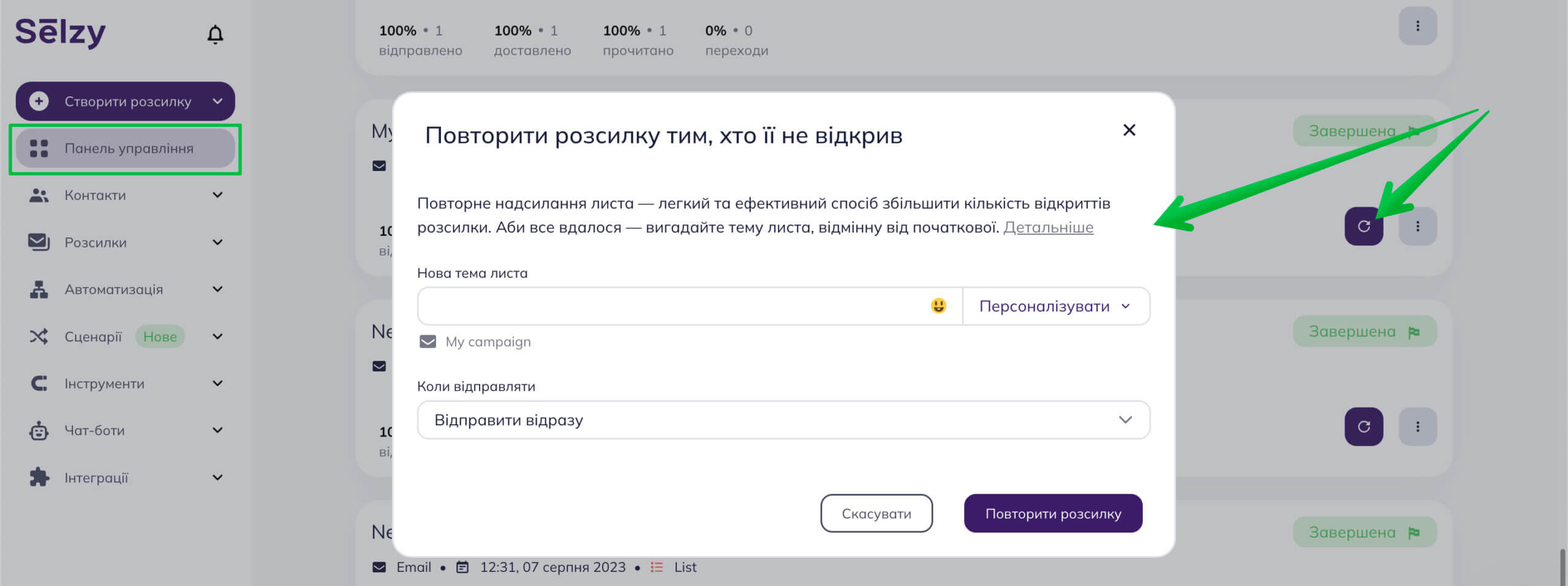
Task: Open three-dot menu beside first resend icon
Action: [x=1417, y=226]
